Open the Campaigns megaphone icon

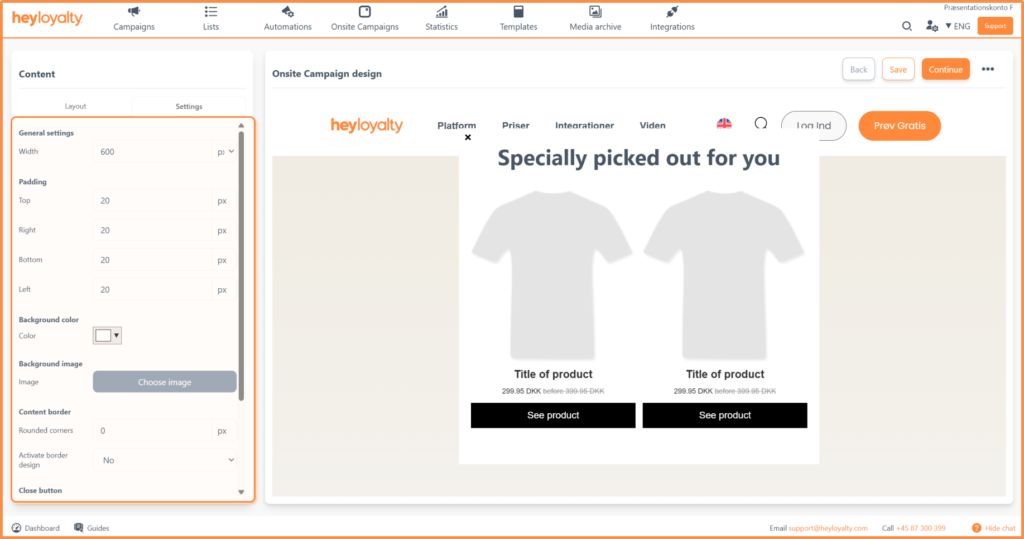point(134,12)
